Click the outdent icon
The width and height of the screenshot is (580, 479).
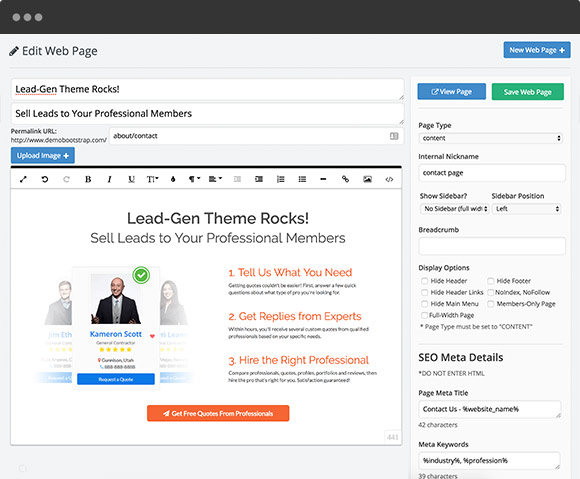pyautogui.click(x=237, y=179)
